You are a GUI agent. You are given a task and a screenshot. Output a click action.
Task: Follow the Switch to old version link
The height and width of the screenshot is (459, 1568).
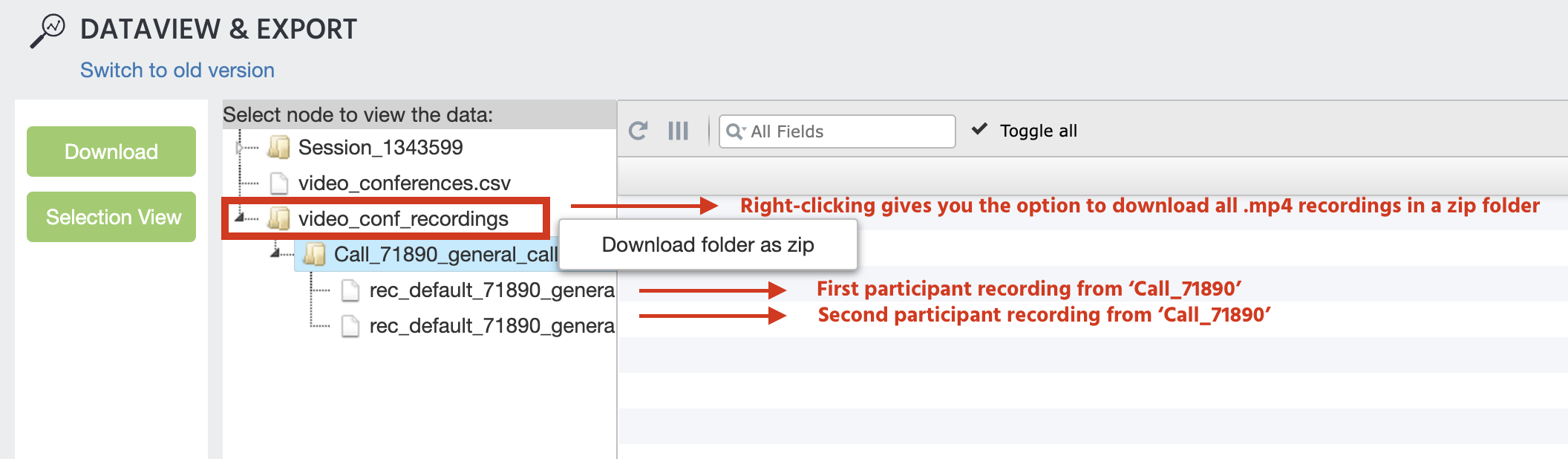[x=177, y=70]
